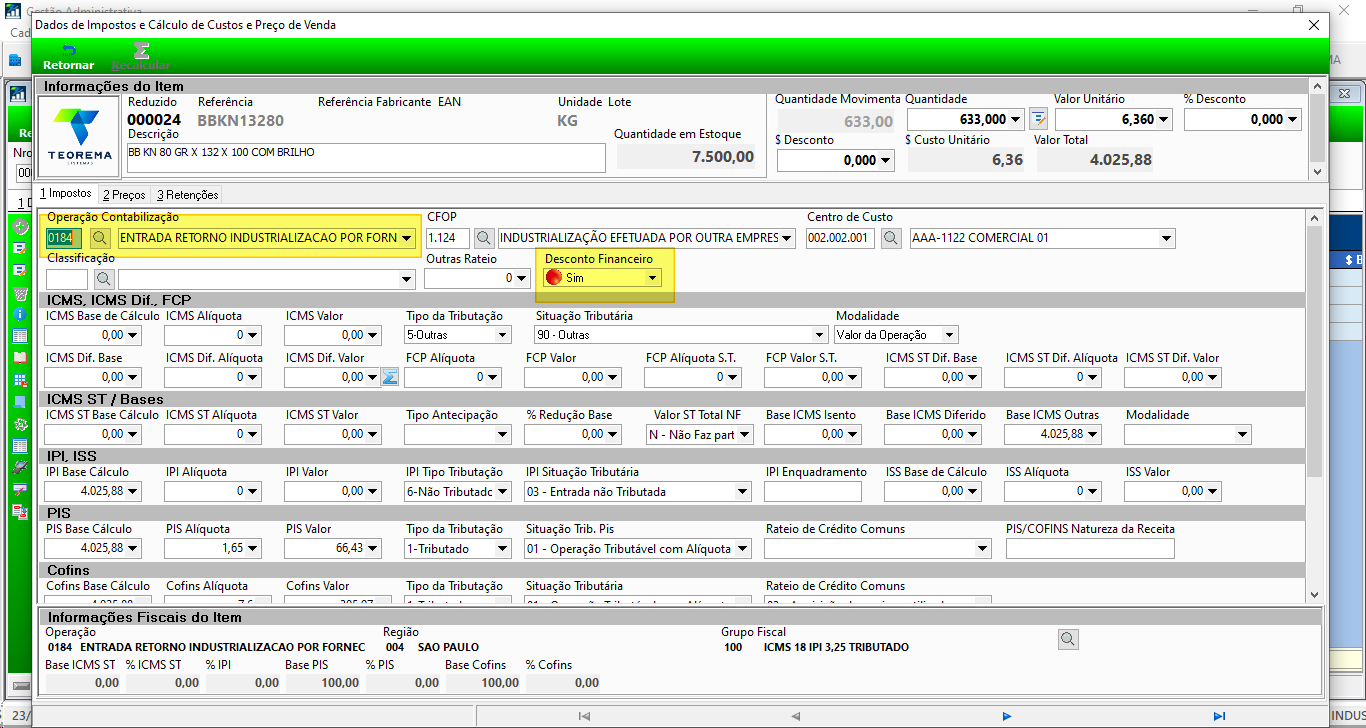This screenshot has width=1366, height=728.
Task: Toggle the Desconto Financeiro Sim selector
Action: pos(603,278)
